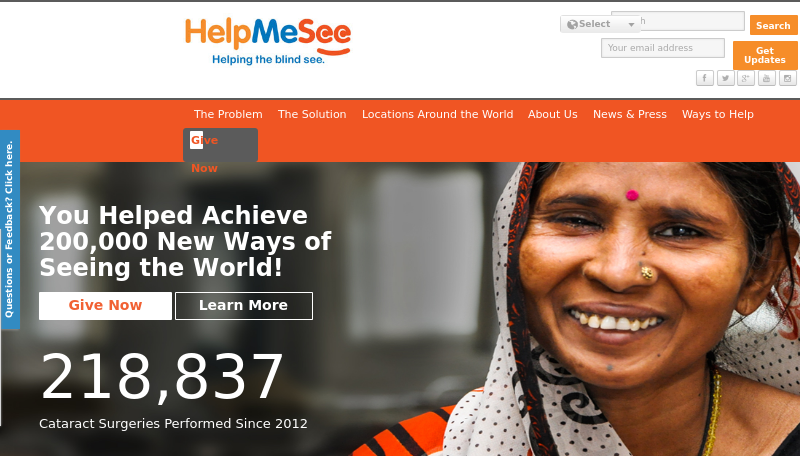800x456 pixels.
Task: Open Locations Around the World menu
Action: tap(438, 114)
